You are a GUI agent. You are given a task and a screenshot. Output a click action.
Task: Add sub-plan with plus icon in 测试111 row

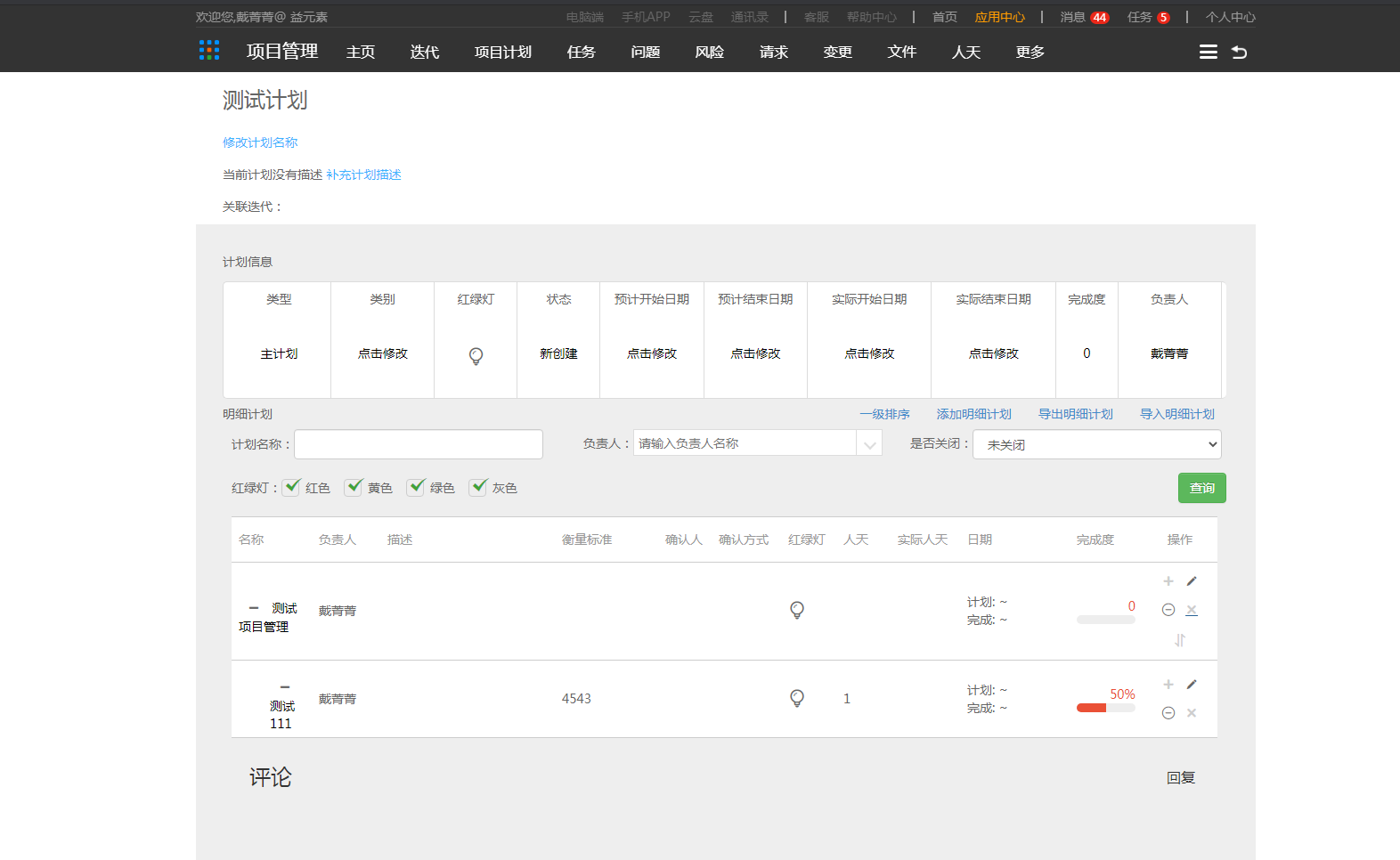(1168, 685)
